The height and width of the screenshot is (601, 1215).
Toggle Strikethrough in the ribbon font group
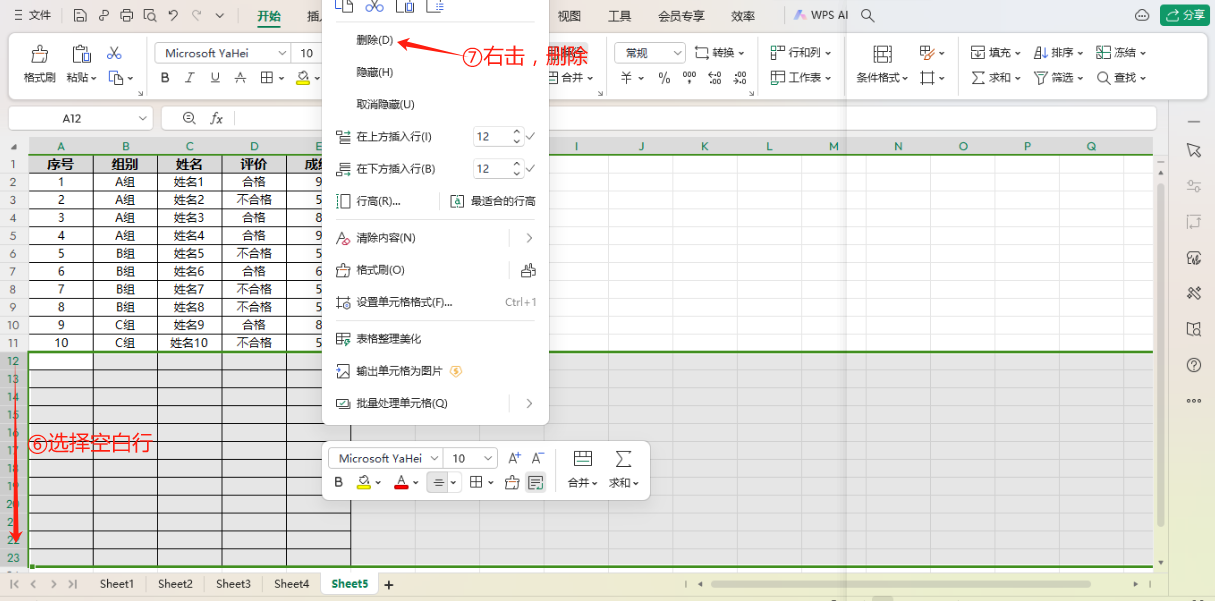239,78
